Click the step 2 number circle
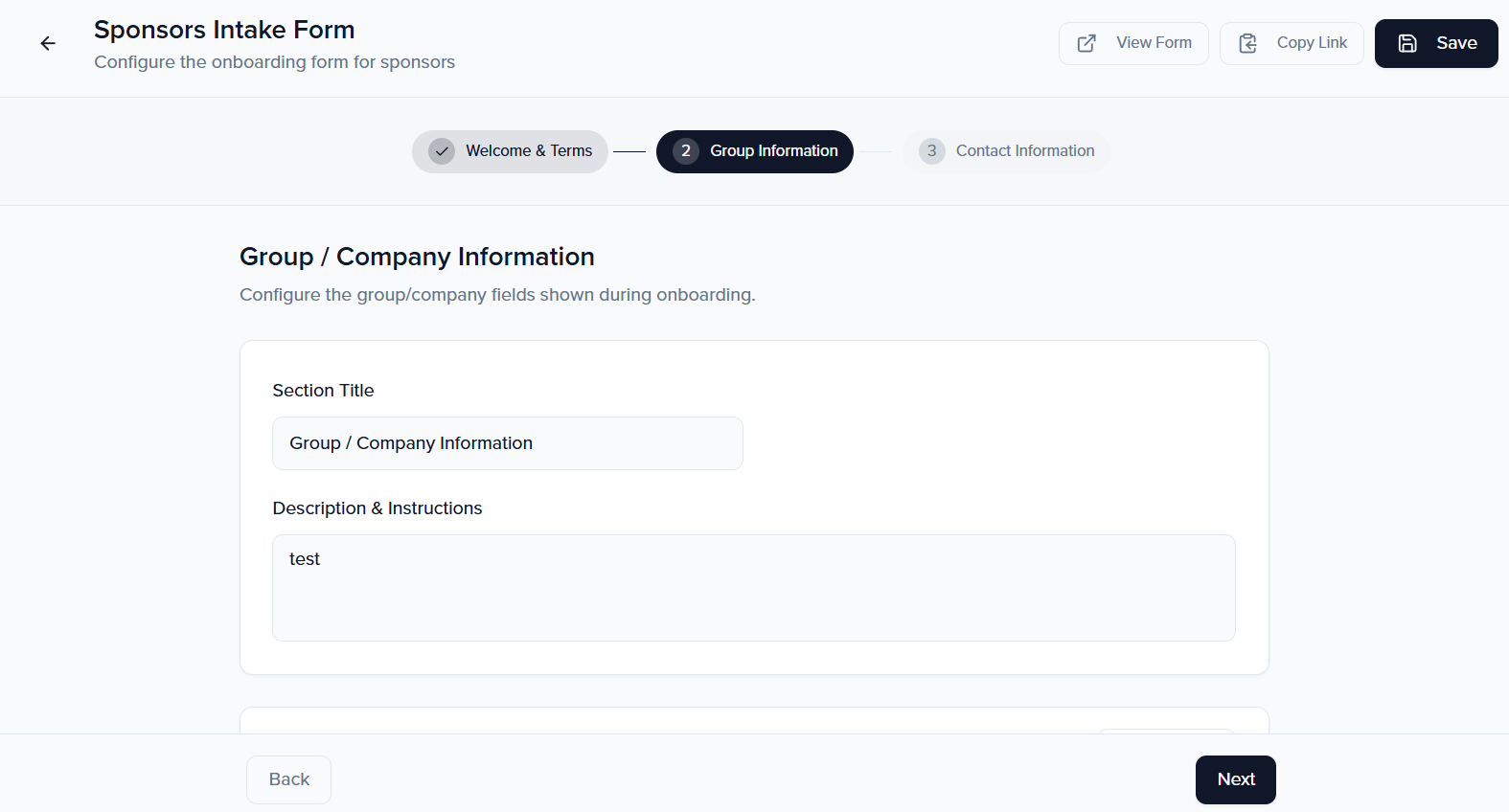 point(686,151)
